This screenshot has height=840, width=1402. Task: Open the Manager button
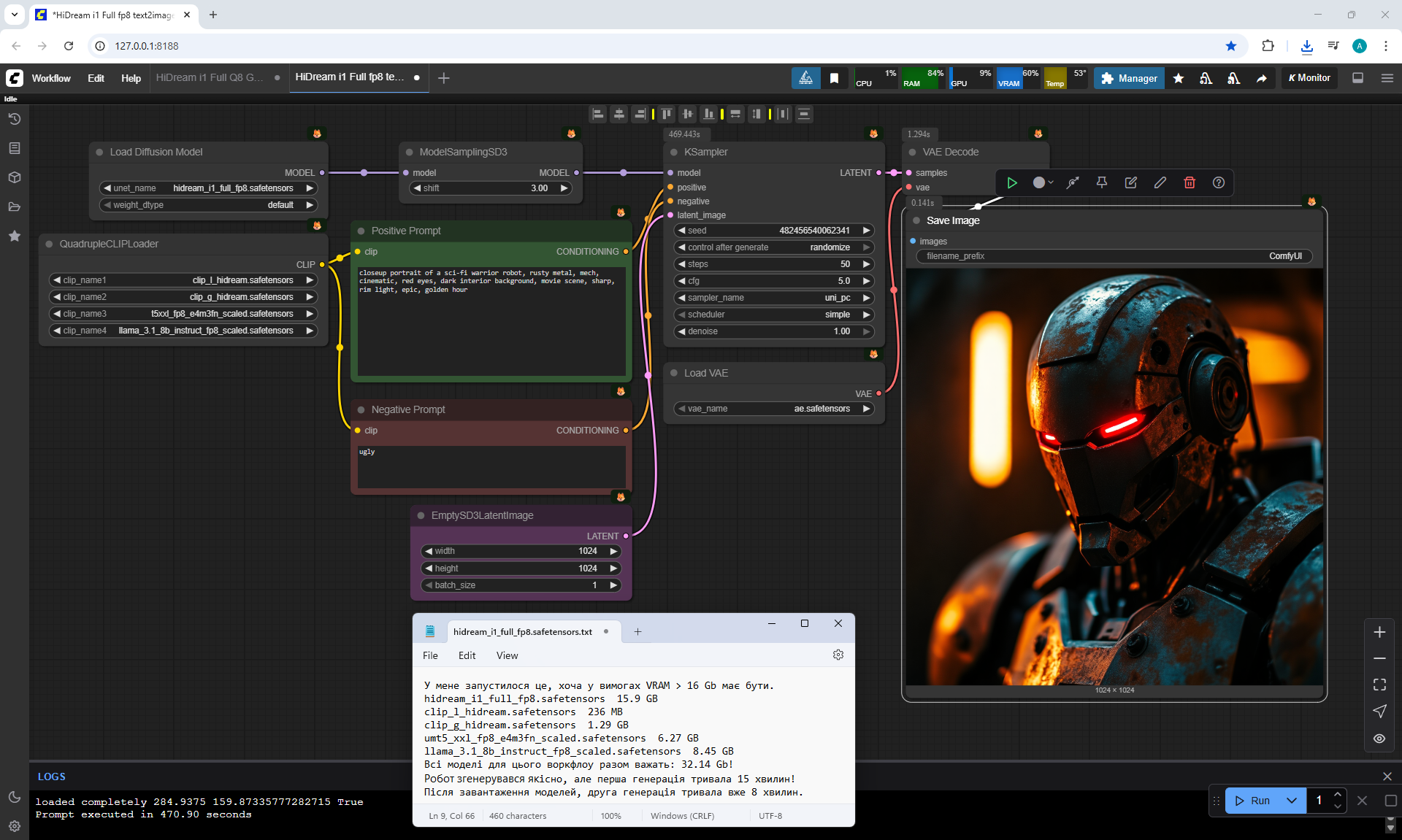coord(1129,78)
